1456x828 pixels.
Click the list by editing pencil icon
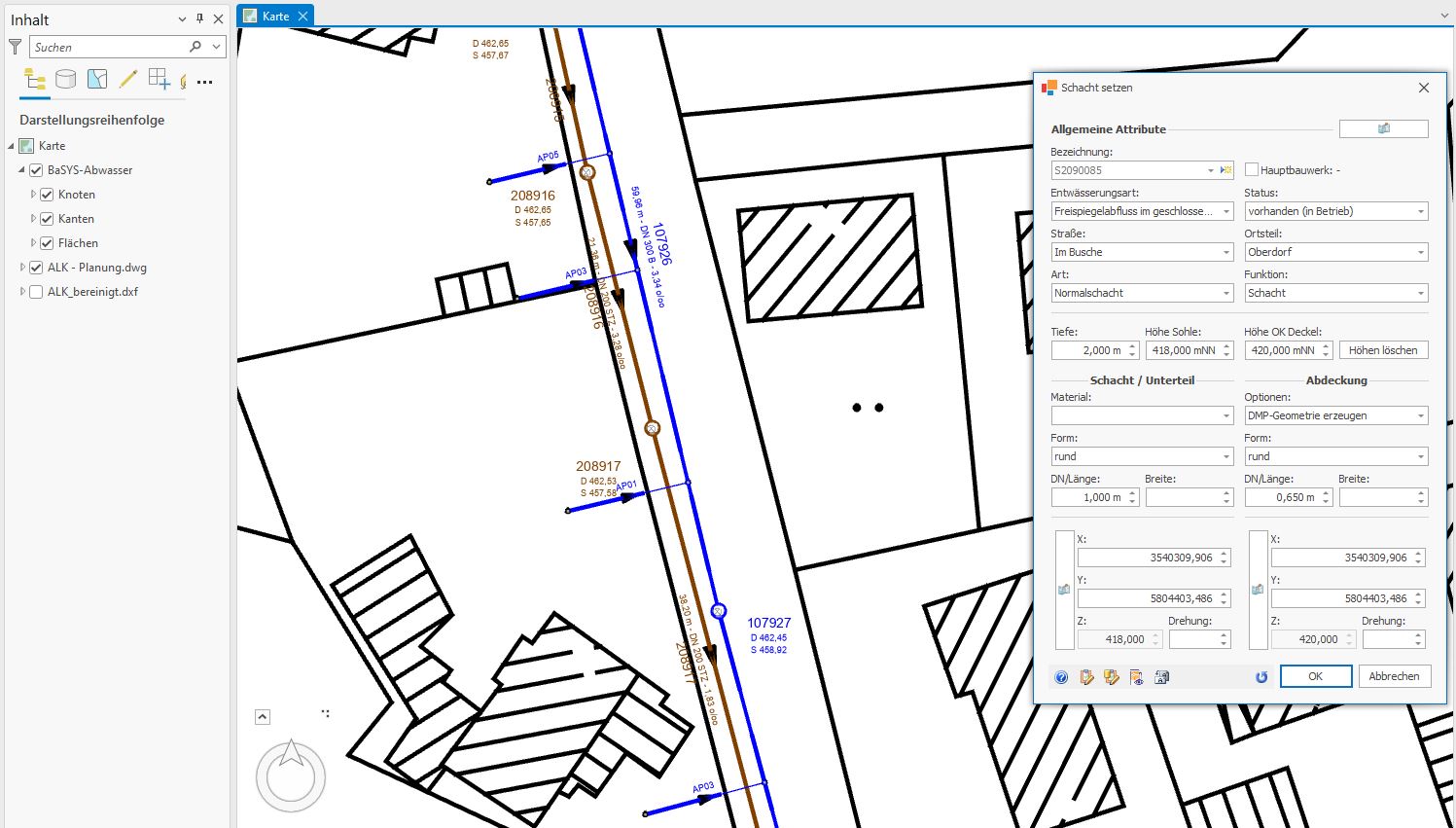pos(127,80)
